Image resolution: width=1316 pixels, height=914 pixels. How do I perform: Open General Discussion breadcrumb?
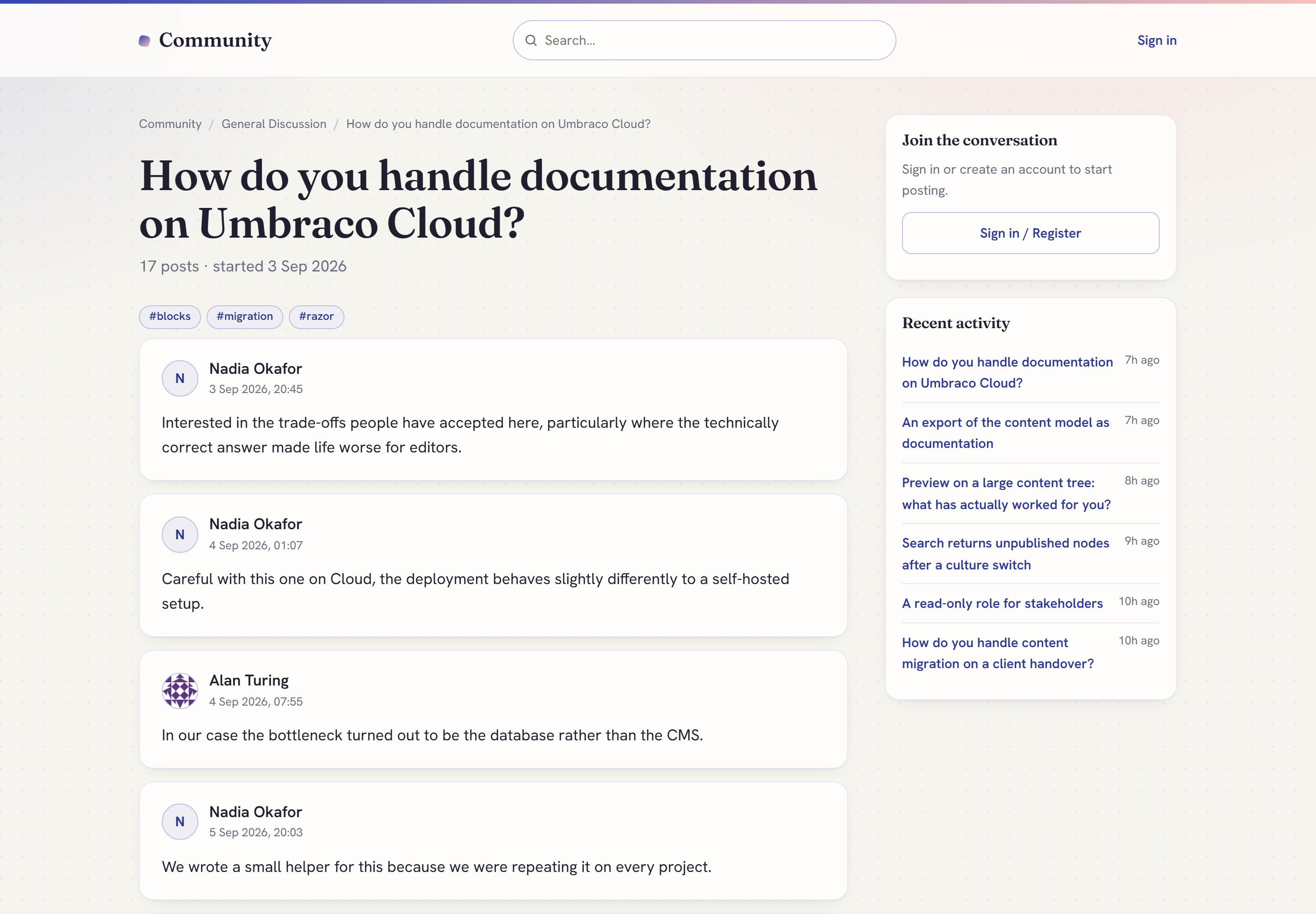(x=274, y=124)
